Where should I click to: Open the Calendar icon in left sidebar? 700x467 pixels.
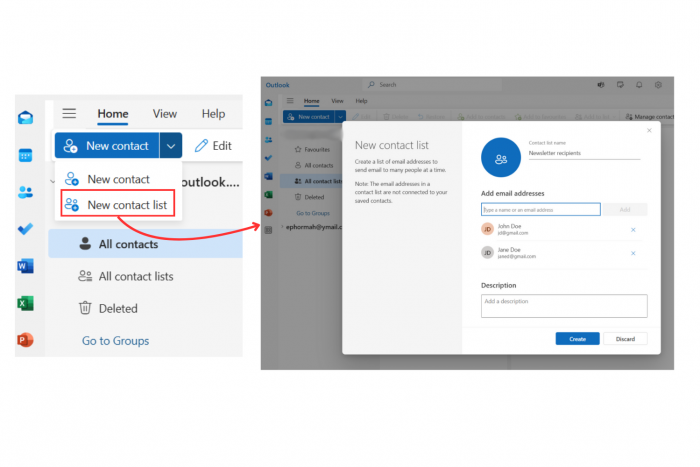pyautogui.click(x=25, y=155)
